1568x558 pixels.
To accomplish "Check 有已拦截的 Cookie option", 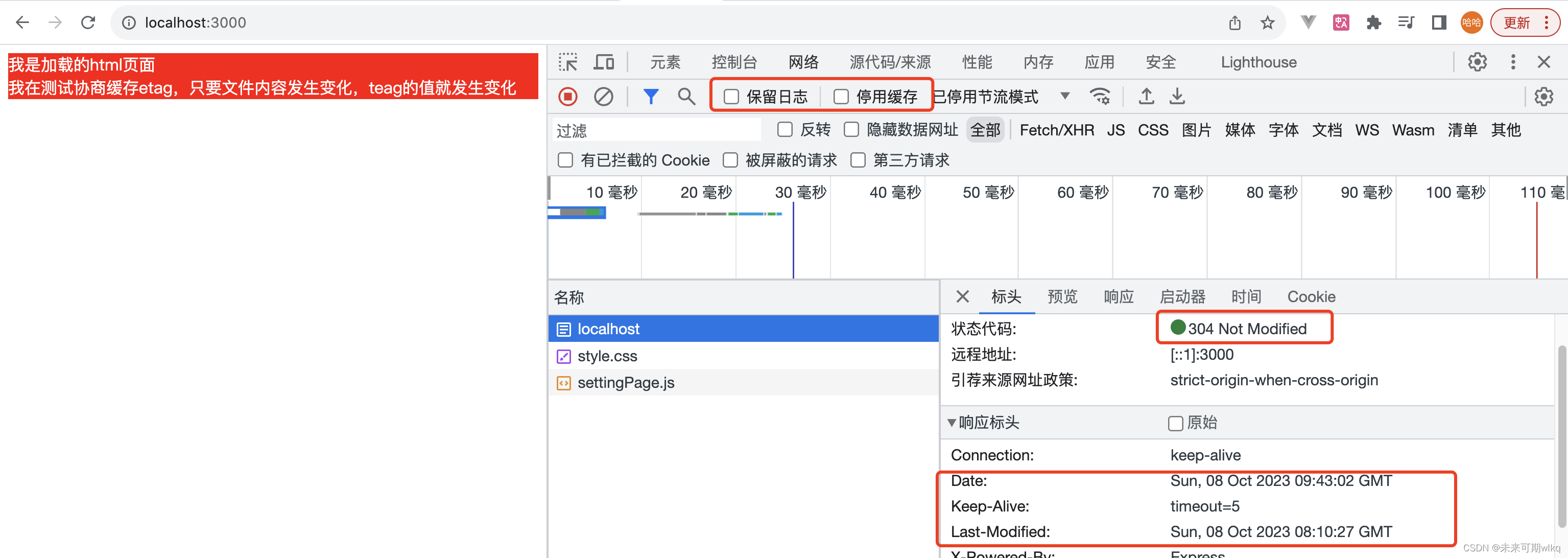I will (565, 160).
